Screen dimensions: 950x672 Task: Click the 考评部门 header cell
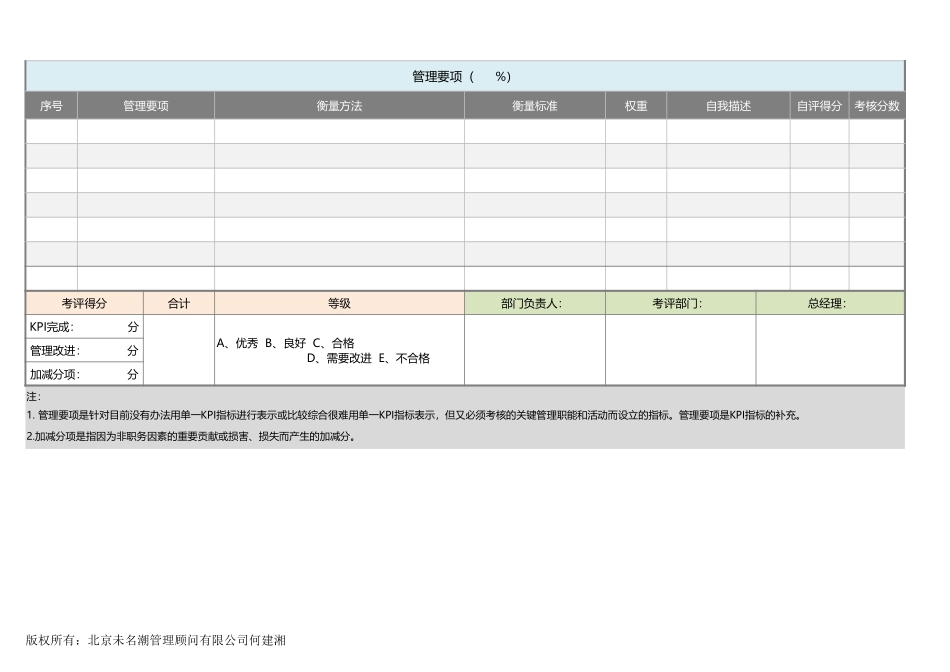[x=680, y=304]
